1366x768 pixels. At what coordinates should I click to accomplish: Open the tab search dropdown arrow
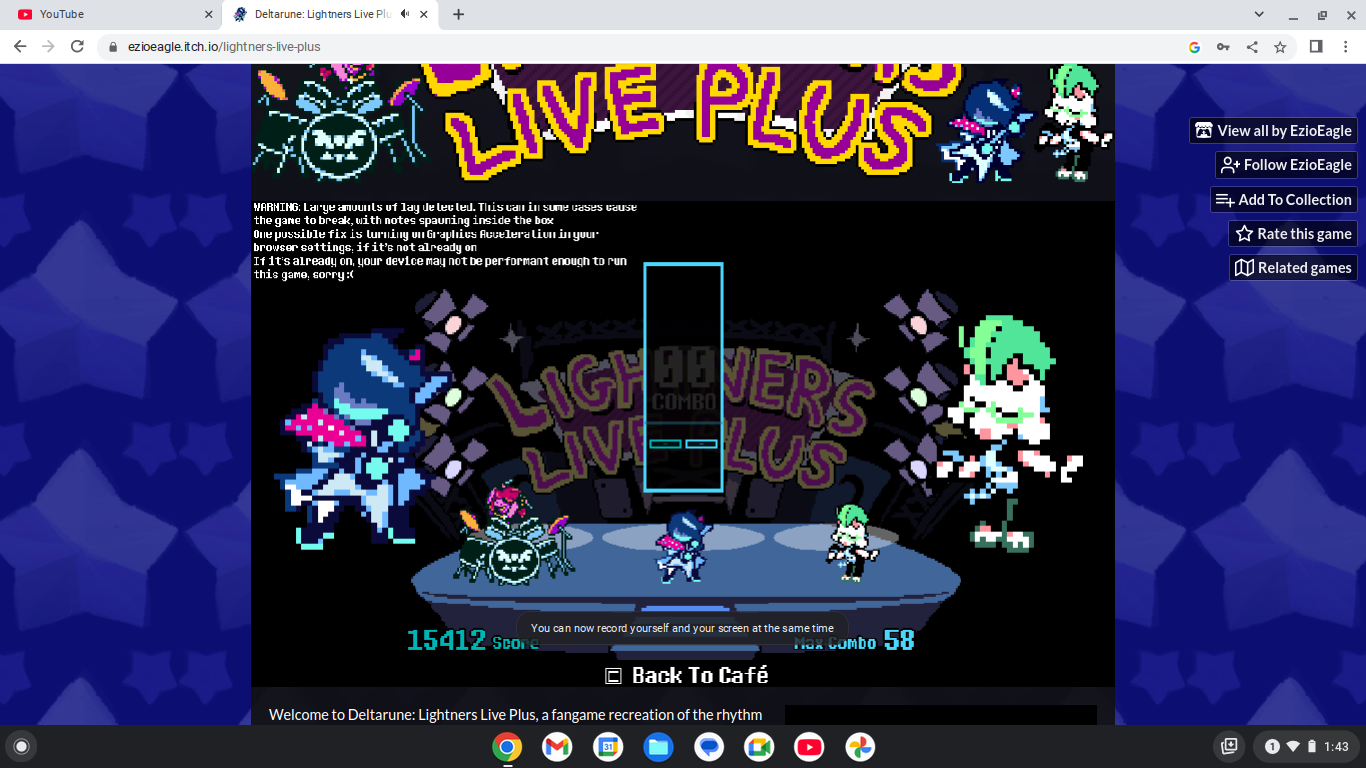(1260, 14)
